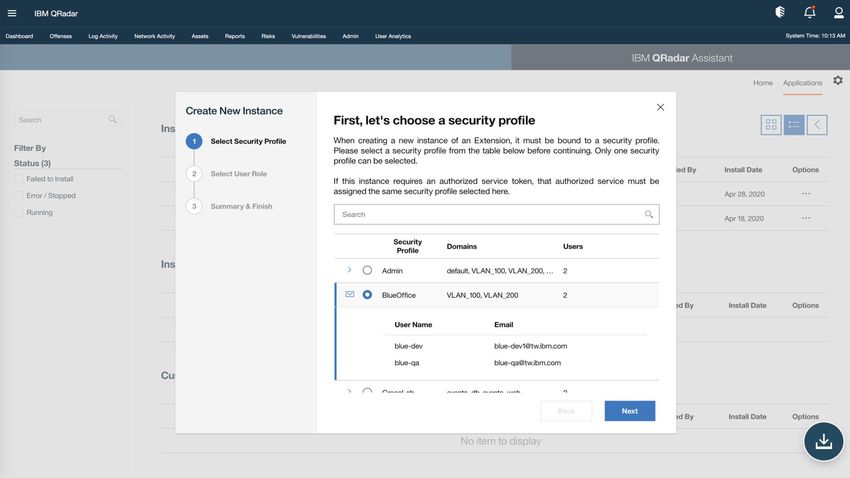Toggle Running filter checkbox

(19, 212)
